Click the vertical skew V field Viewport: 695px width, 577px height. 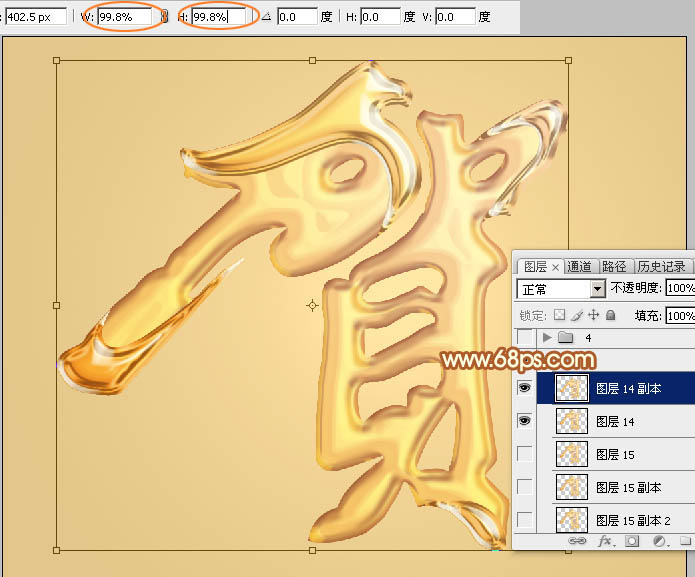point(455,17)
